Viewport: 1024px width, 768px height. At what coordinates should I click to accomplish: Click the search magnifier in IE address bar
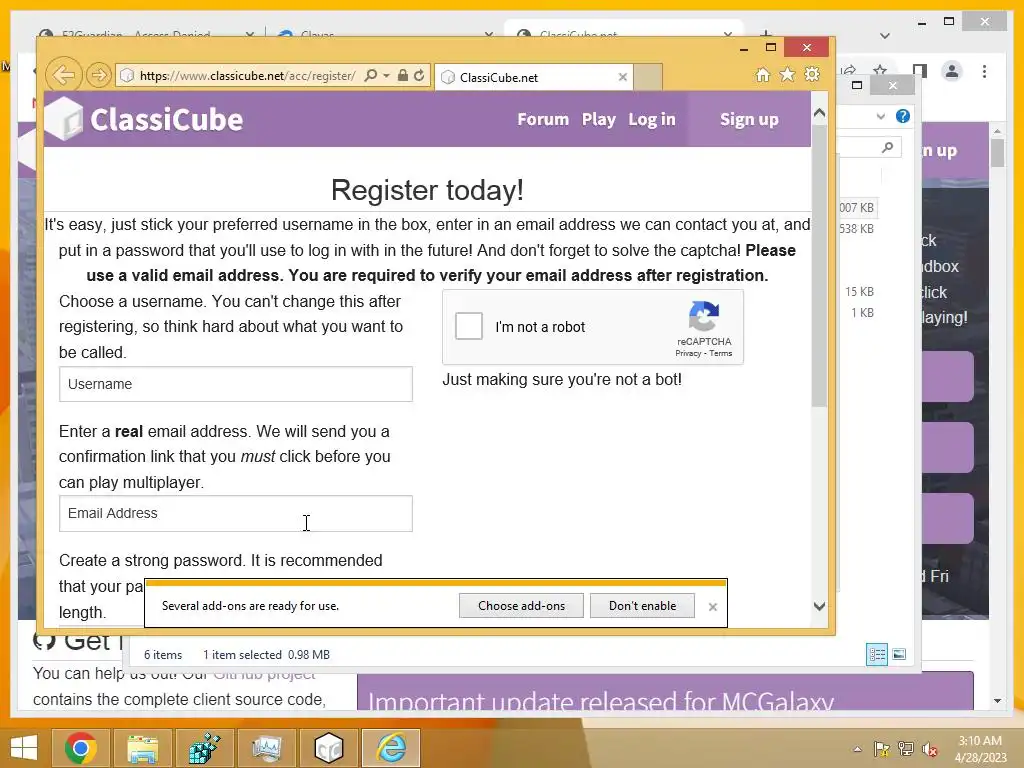370,75
